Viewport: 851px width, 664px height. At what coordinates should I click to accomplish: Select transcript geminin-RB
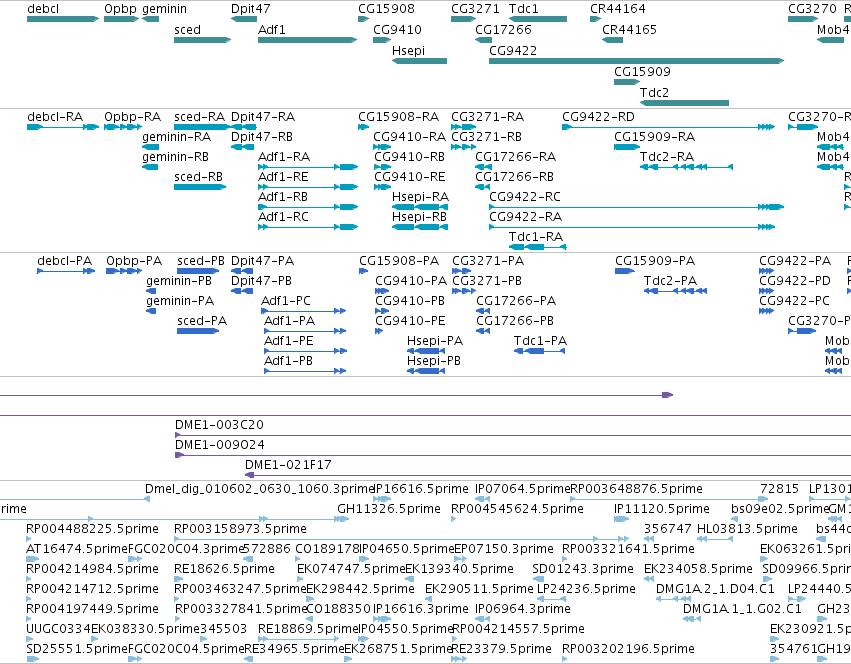tap(150, 167)
